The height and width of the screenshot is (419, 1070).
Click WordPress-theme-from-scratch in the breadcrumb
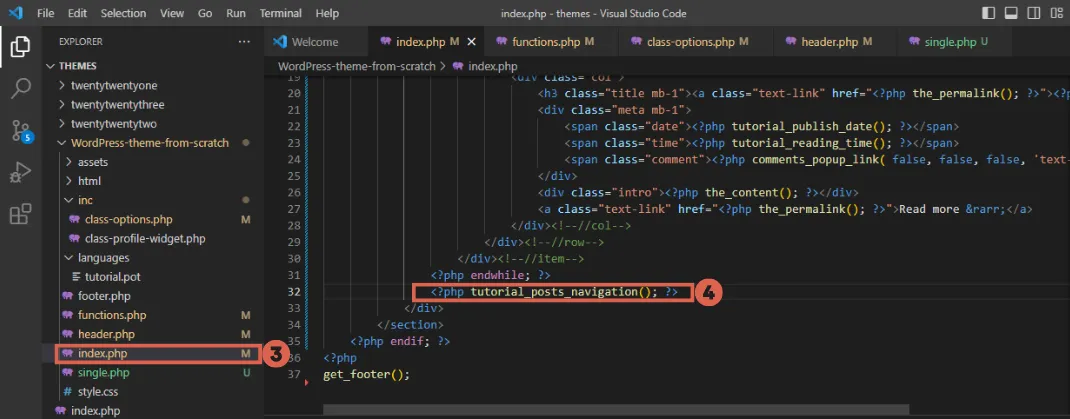click(357, 66)
